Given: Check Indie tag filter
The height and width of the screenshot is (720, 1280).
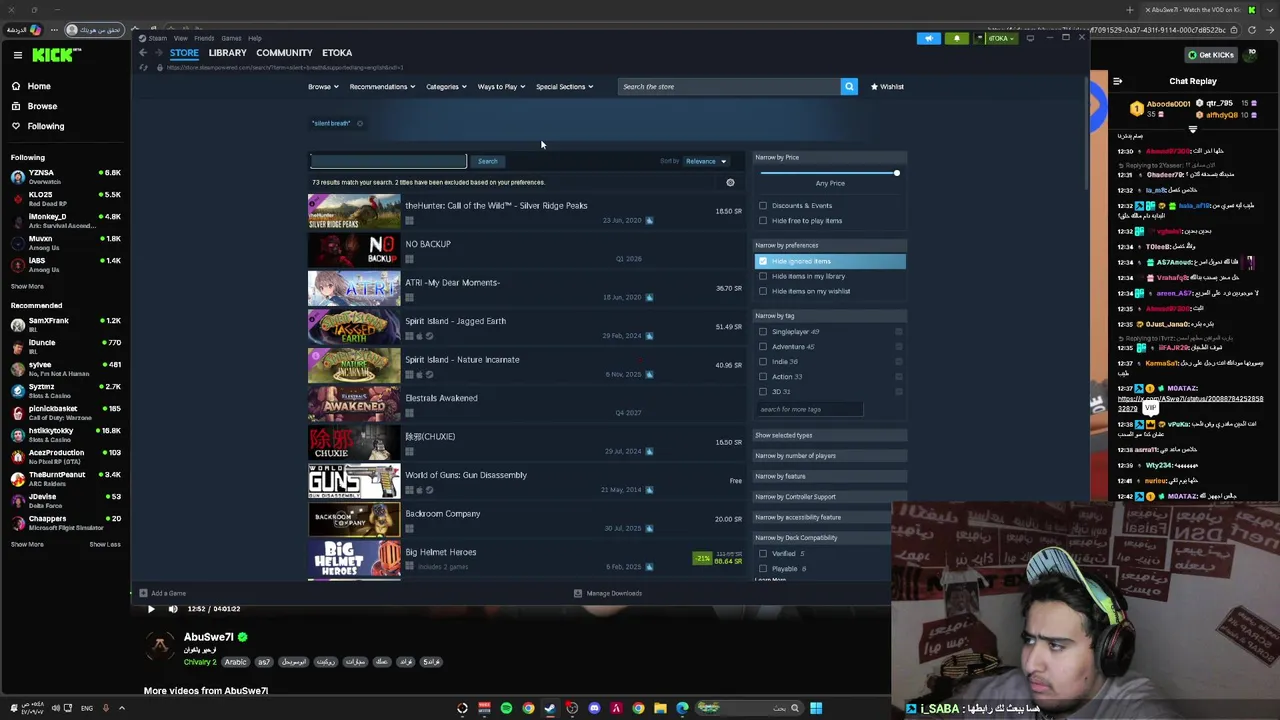Looking at the screenshot, I should coord(763,362).
